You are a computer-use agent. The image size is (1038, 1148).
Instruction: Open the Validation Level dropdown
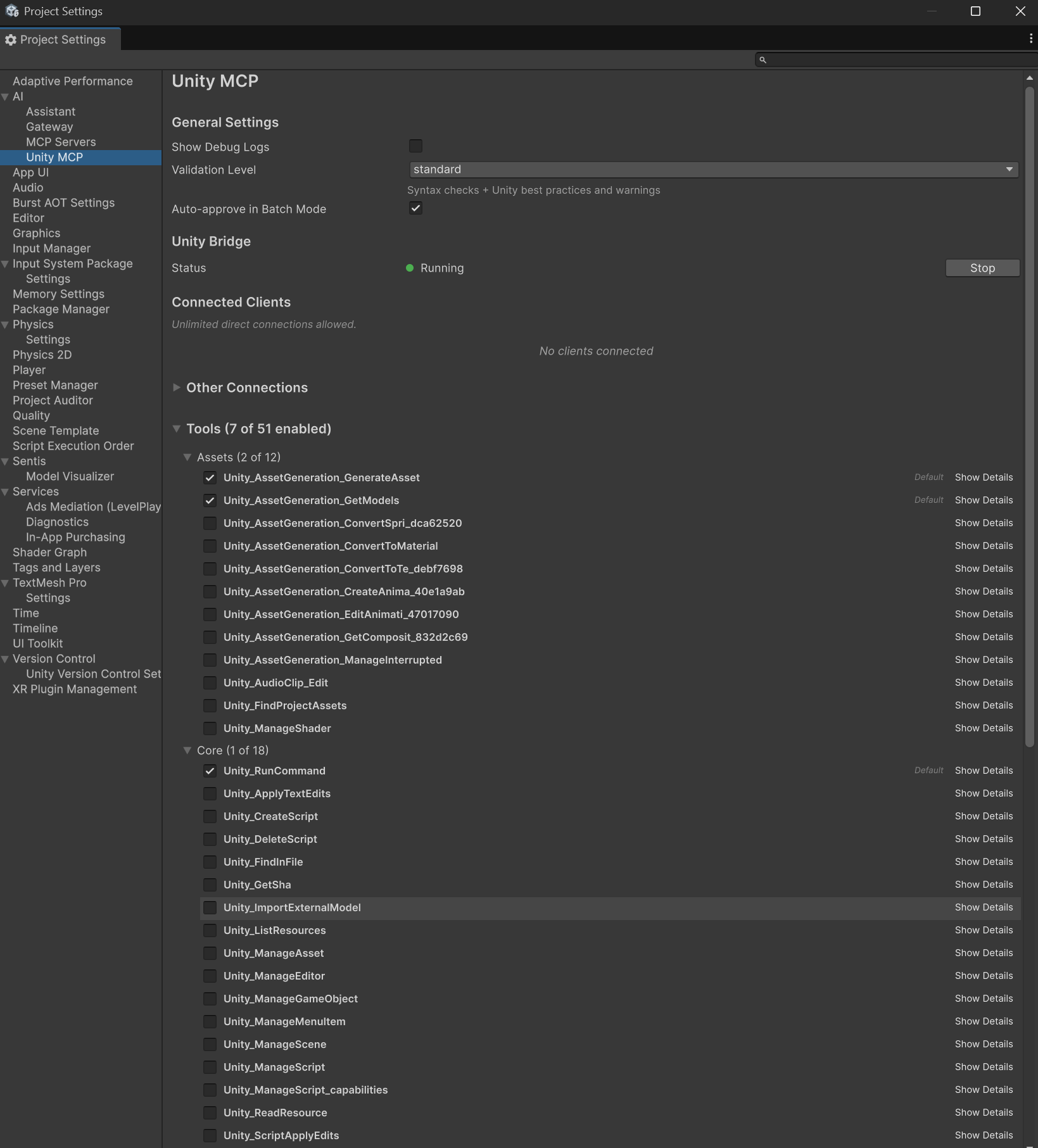point(714,170)
